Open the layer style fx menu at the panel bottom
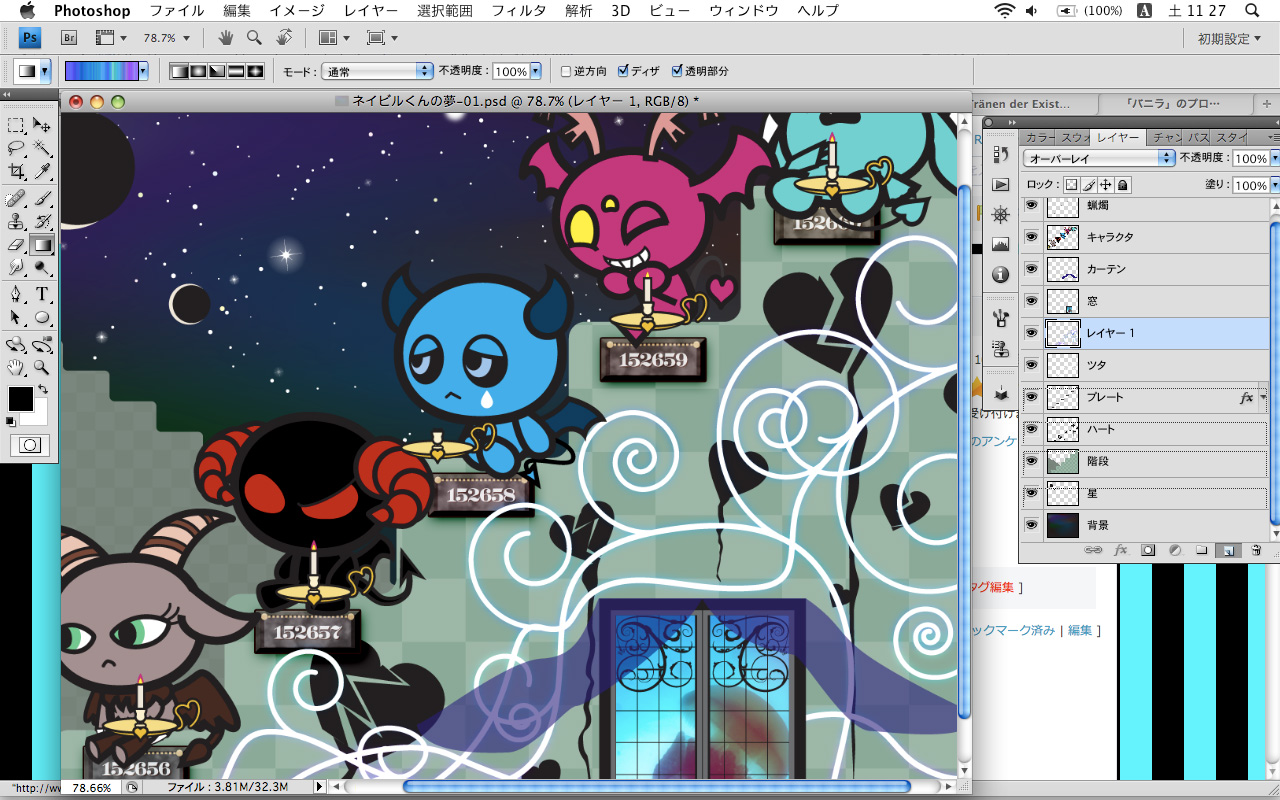 (1121, 550)
